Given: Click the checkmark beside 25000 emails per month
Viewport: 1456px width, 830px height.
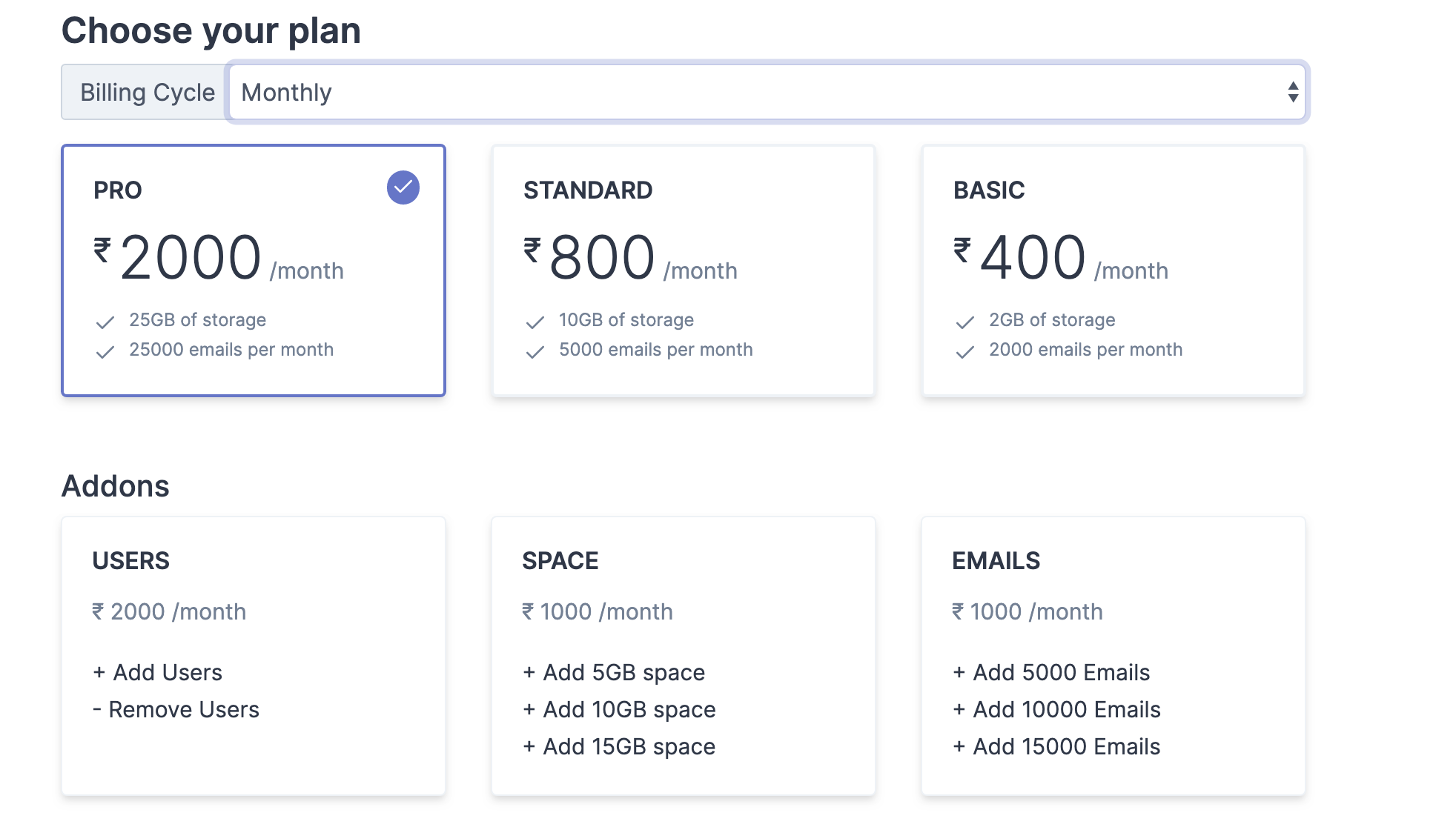Looking at the screenshot, I should click(x=105, y=352).
